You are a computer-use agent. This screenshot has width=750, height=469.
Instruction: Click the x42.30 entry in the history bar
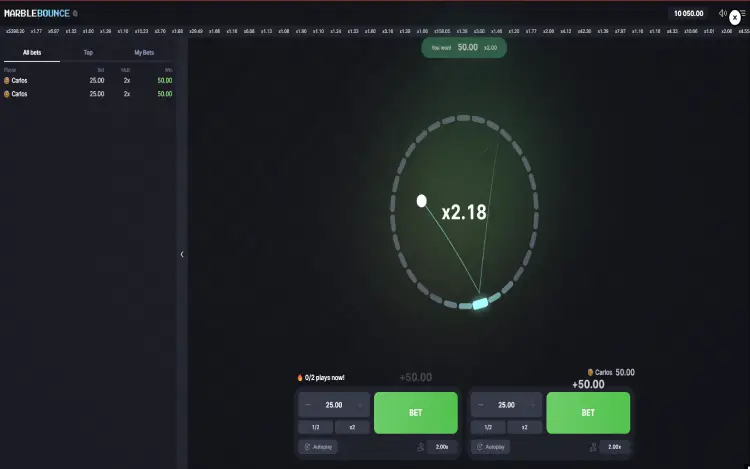[x=584, y=31]
